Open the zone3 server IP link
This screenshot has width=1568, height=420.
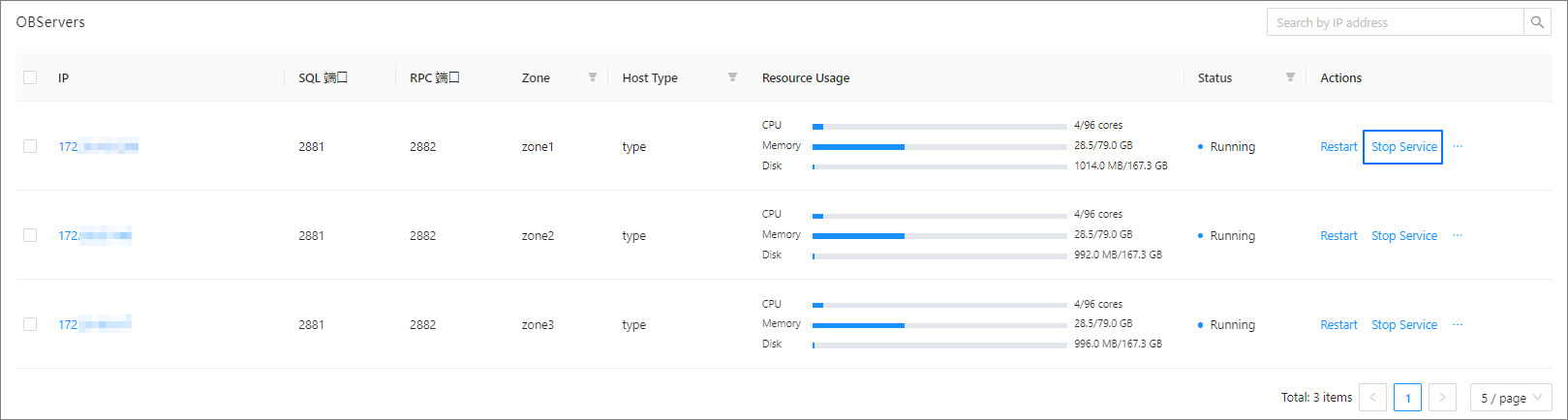coord(95,325)
